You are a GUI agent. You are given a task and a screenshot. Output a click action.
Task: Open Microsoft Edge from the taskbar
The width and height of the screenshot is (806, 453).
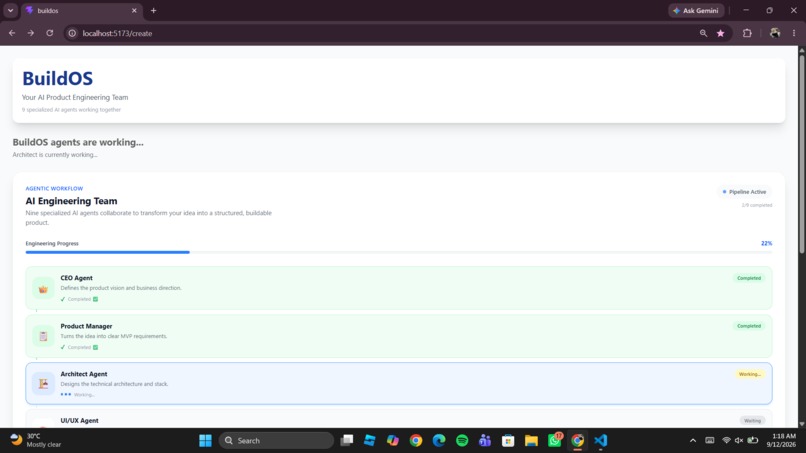(439, 441)
